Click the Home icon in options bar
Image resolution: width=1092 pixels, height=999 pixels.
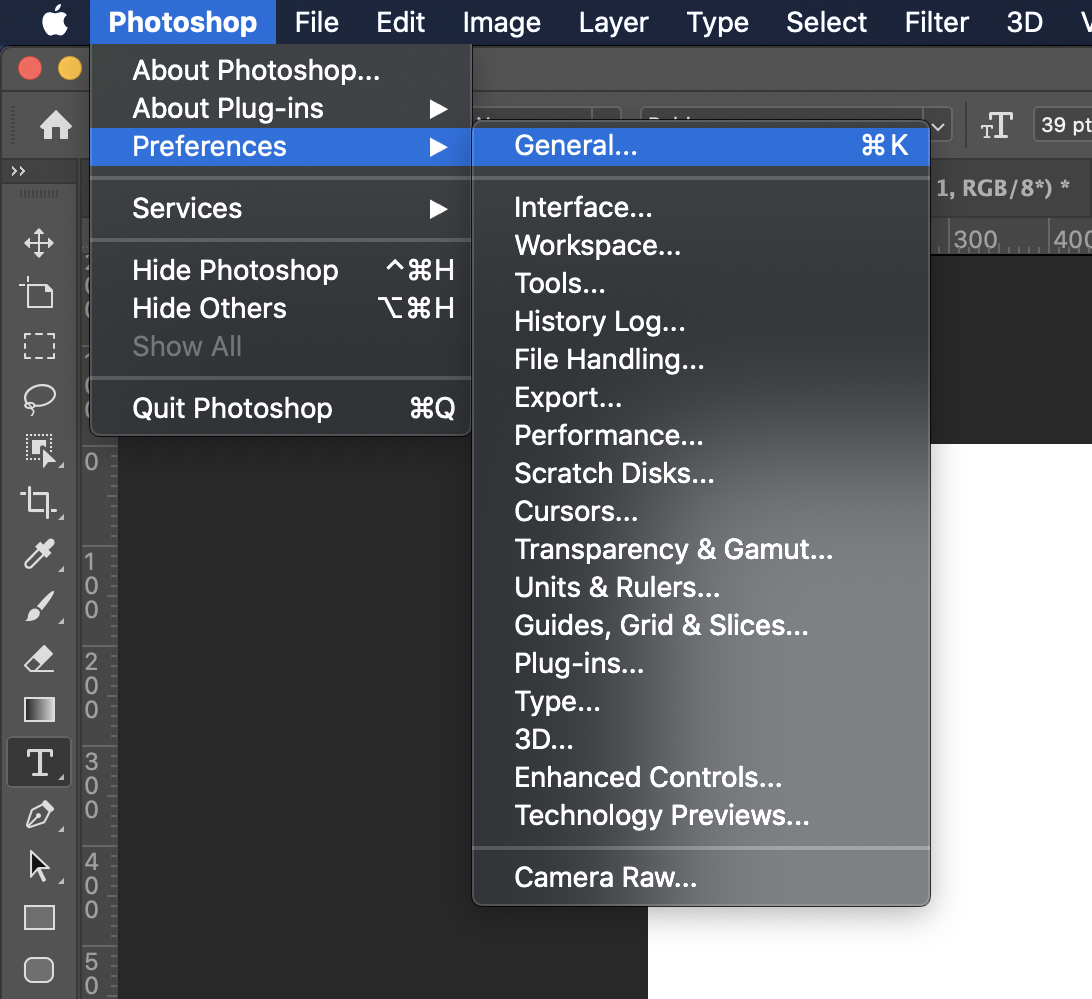click(56, 125)
